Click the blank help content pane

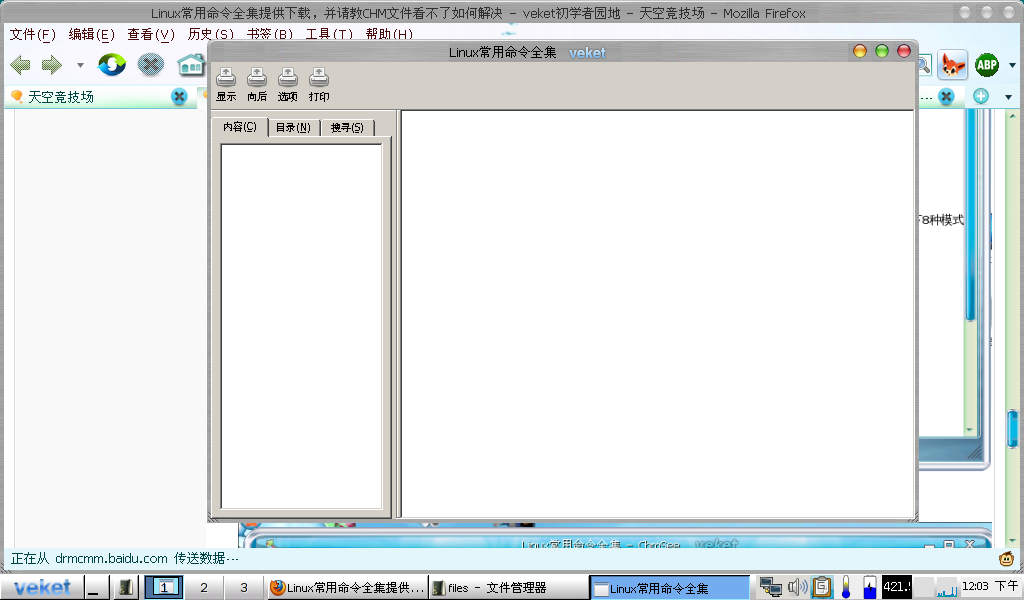[657, 314]
